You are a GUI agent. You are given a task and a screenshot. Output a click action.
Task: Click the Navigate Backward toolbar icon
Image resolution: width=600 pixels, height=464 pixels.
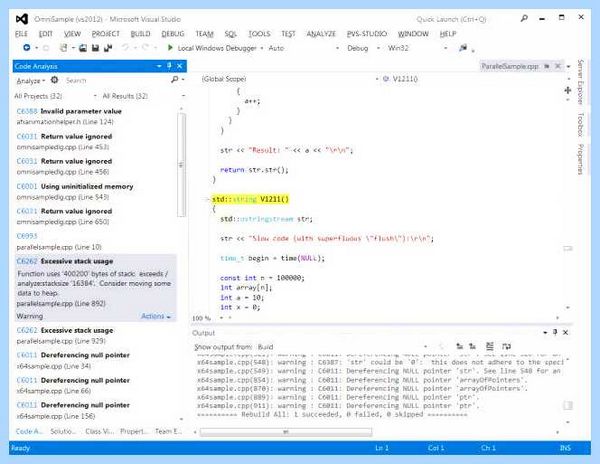pos(26,48)
